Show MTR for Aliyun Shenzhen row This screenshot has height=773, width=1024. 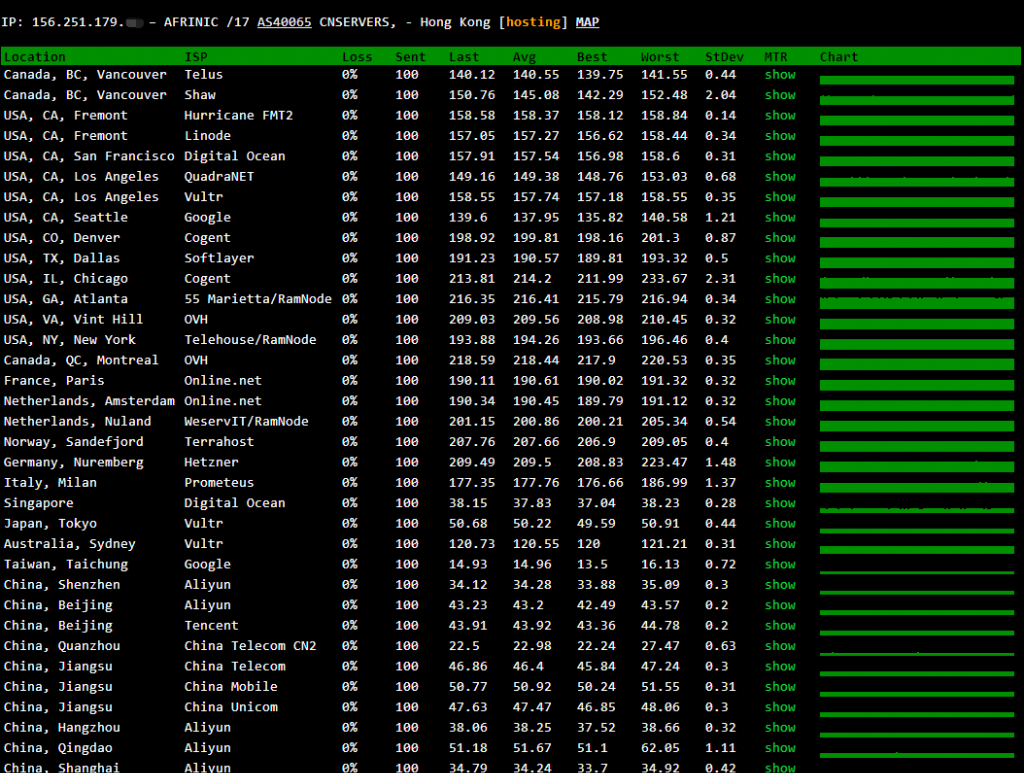pos(780,584)
